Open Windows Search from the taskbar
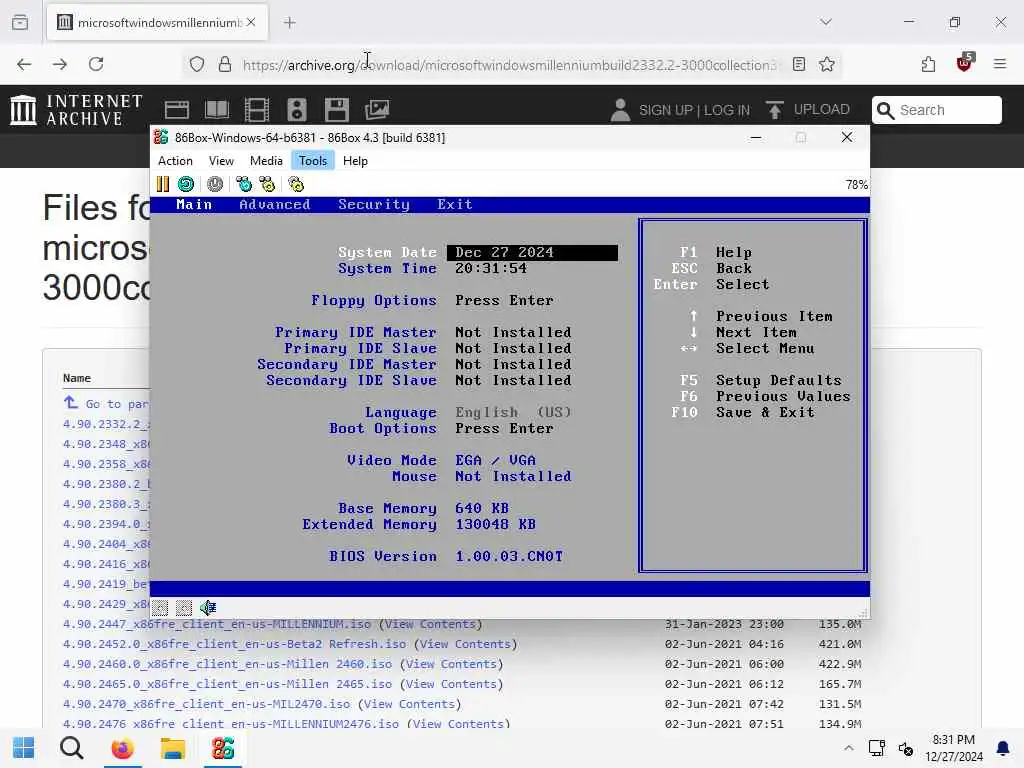Image resolution: width=1024 pixels, height=768 pixels. tap(72, 748)
